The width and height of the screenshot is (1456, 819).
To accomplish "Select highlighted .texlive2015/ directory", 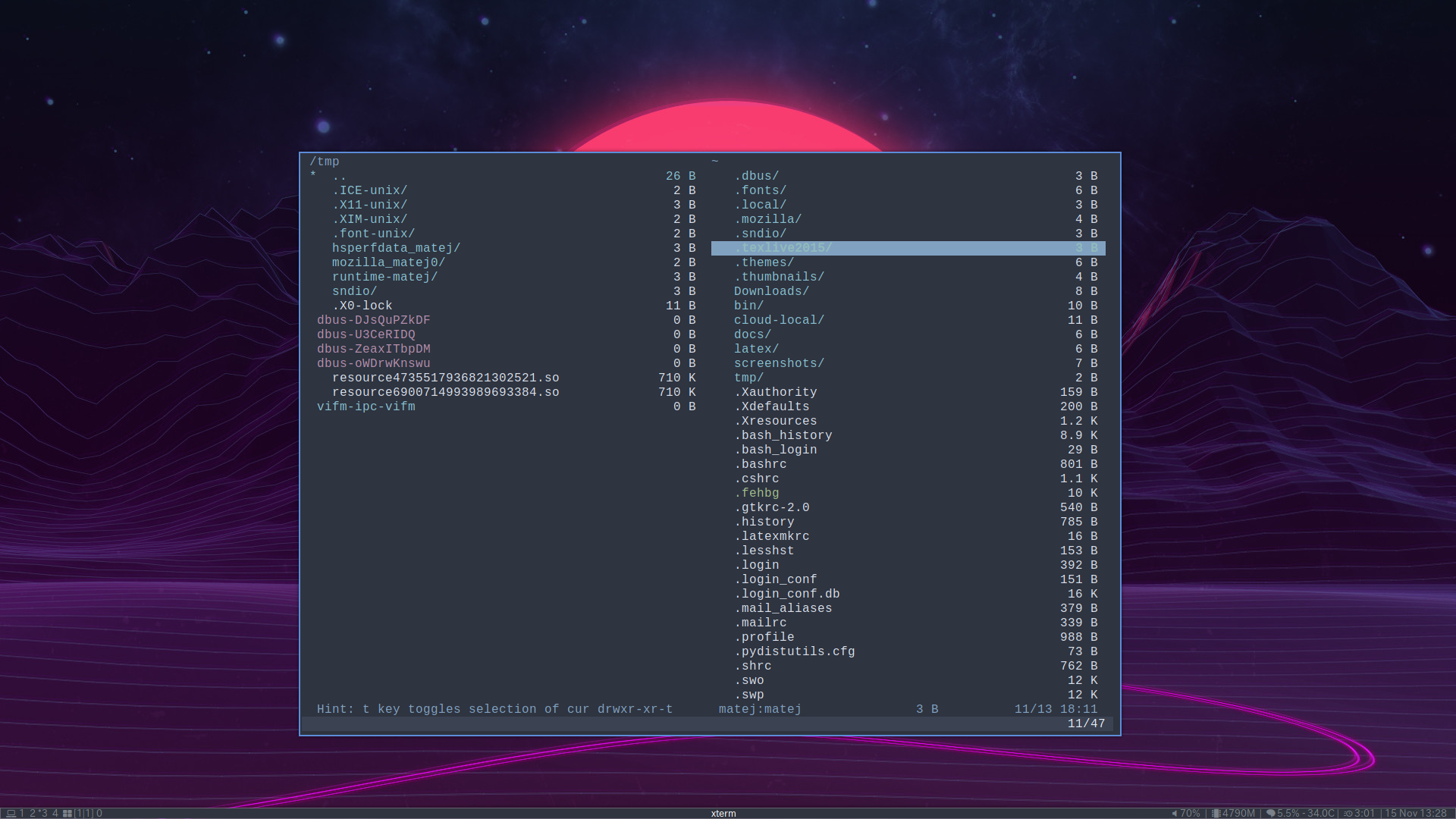I will click(908, 248).
